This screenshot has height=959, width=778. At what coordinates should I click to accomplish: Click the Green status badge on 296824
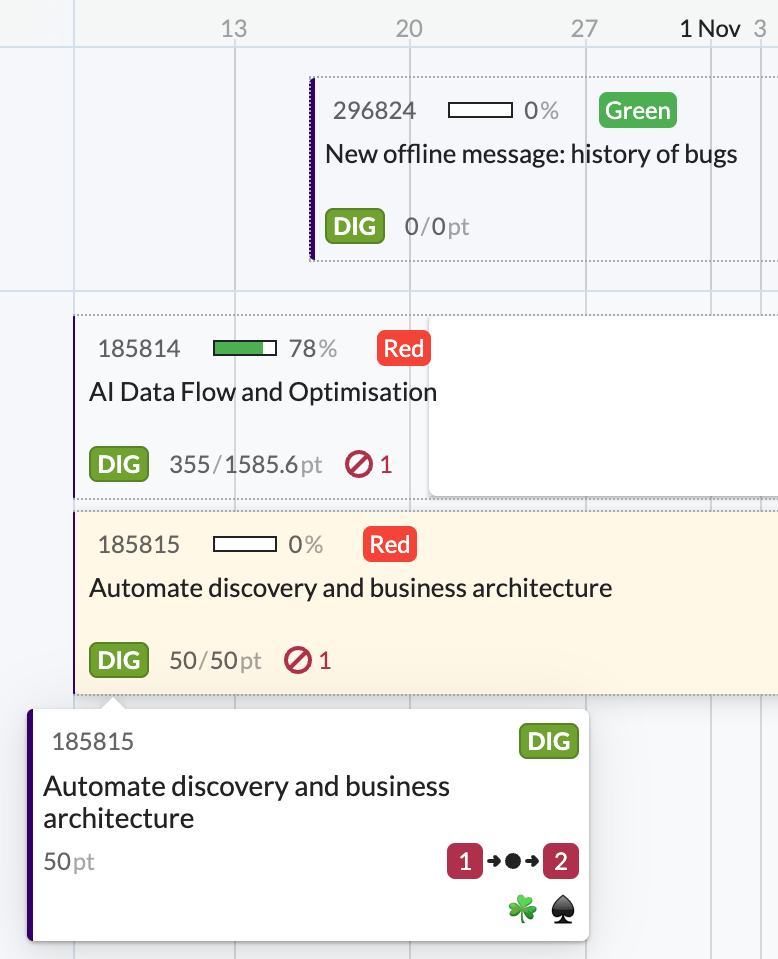[x=637, y=110]
